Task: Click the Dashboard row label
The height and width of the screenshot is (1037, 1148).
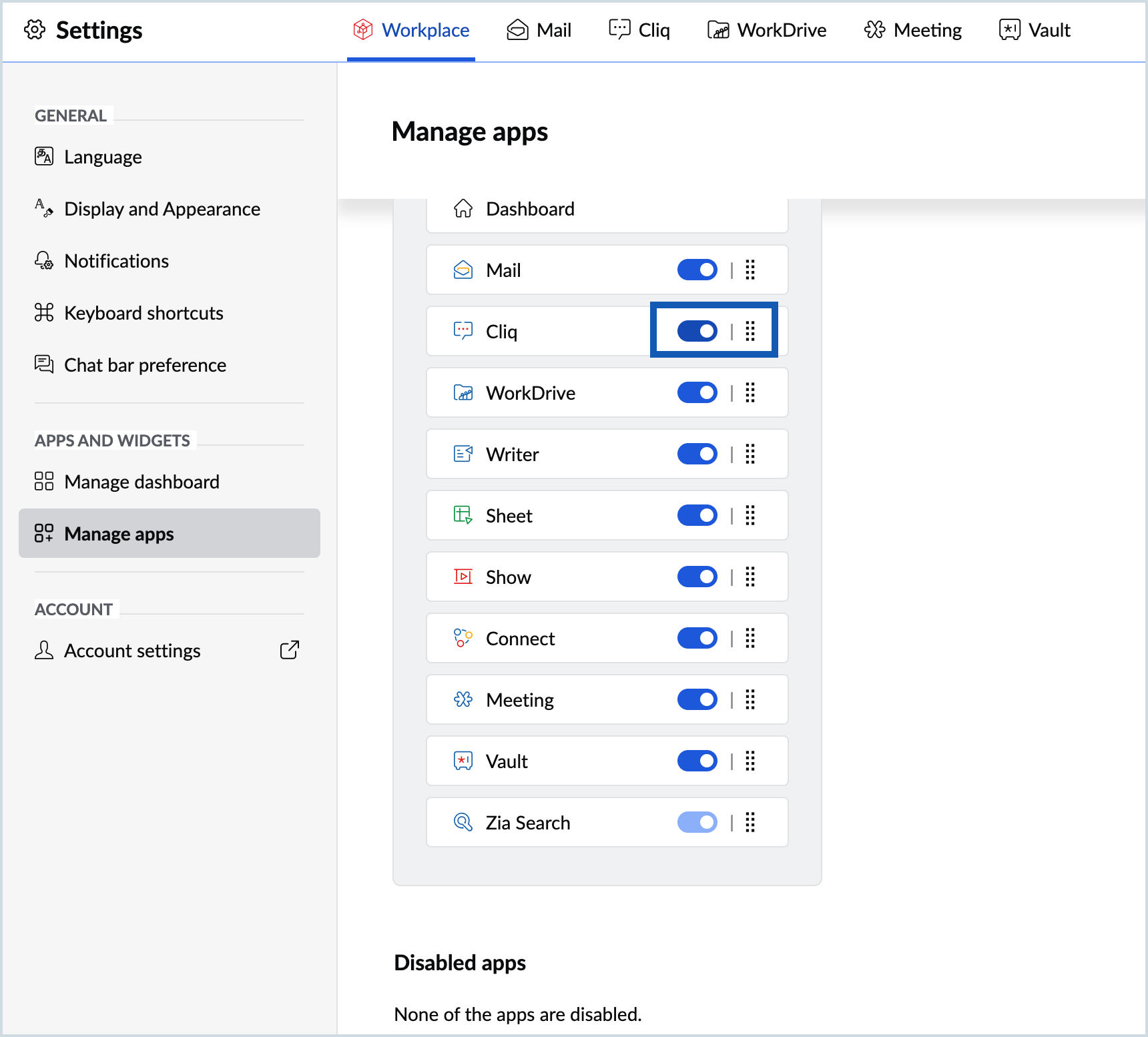Action: click(x=530, y=209)
